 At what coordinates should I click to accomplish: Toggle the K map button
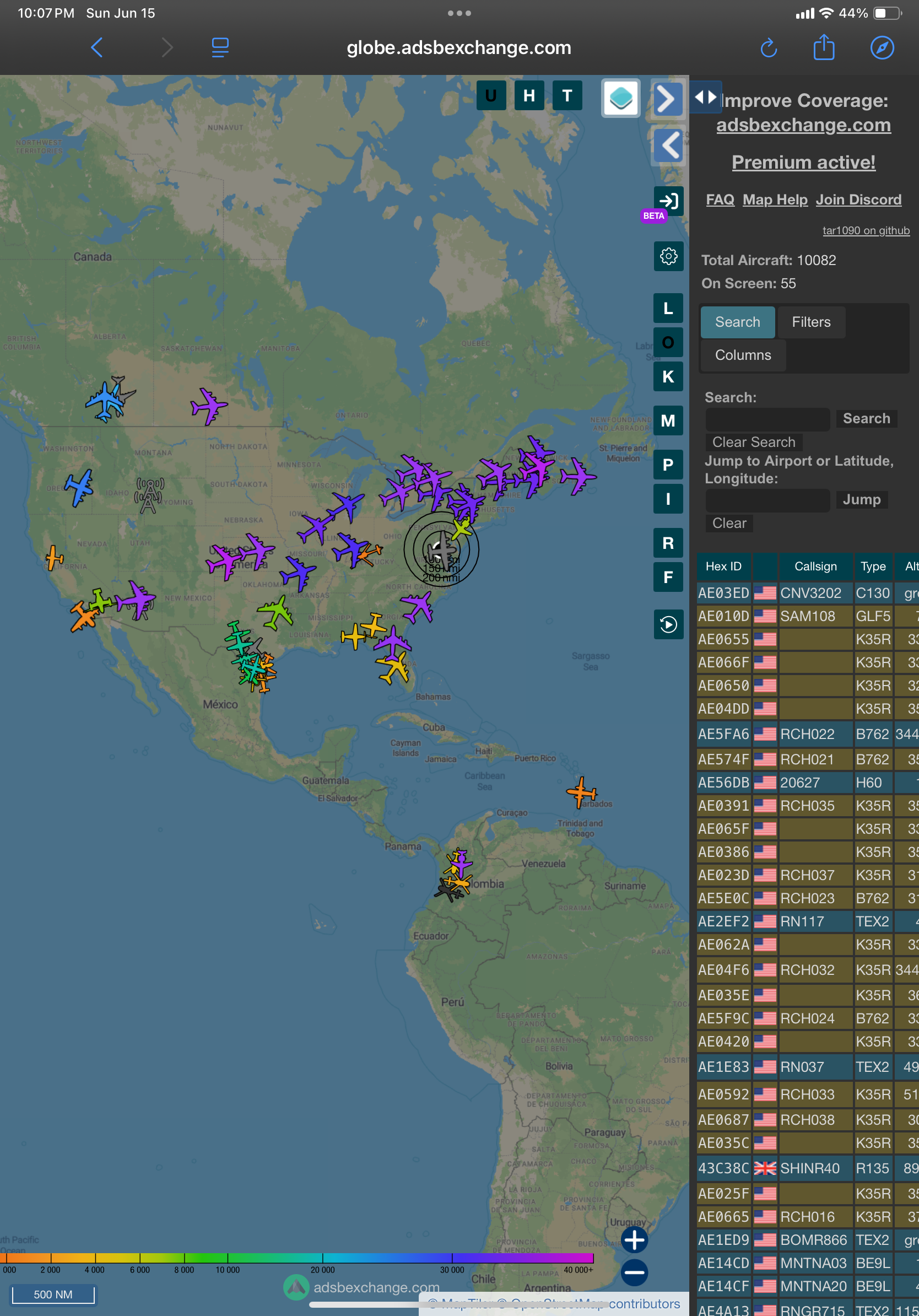[668, 376]
